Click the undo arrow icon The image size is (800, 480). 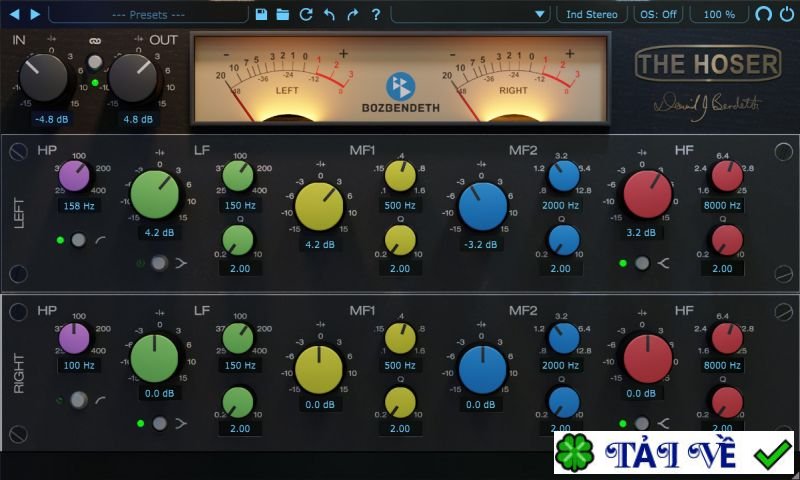329,14
